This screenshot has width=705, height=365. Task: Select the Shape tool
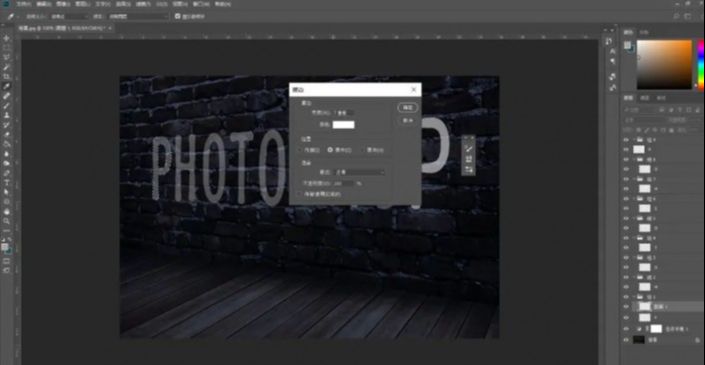[6, 202]
